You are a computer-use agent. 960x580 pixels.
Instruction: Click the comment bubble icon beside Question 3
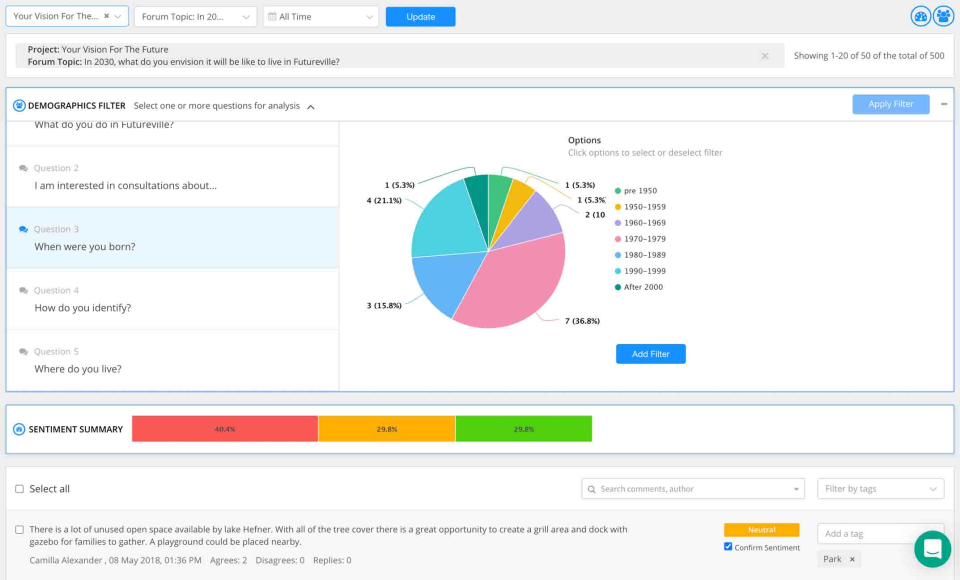pyautogui.click(x=23, y=228)
